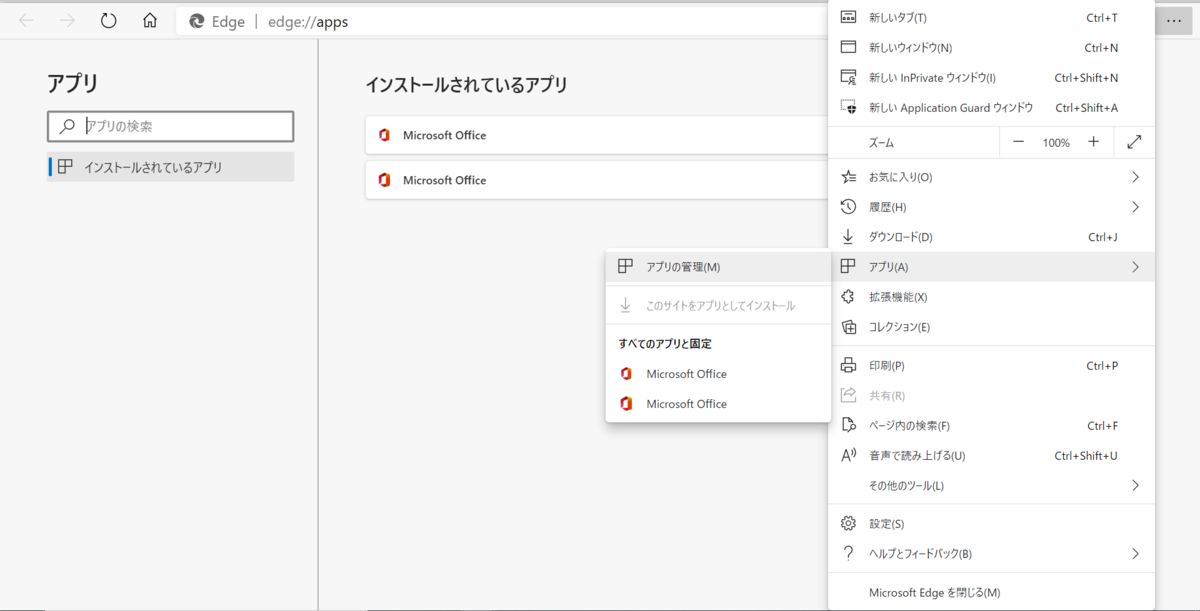Click the find-on-page icon beside ページ内の検索

point(848,426)
